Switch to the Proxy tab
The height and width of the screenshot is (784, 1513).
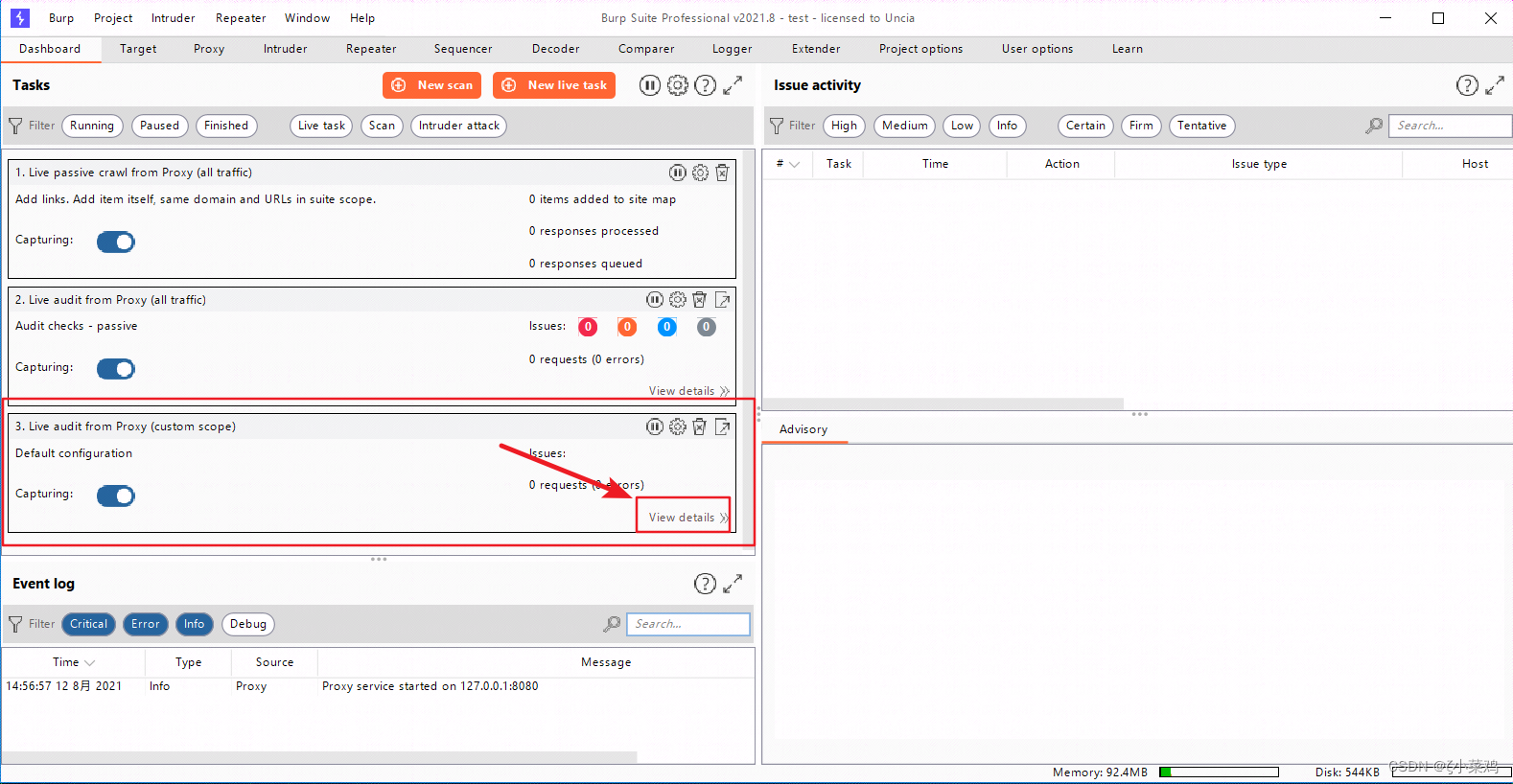click(209, 49)
